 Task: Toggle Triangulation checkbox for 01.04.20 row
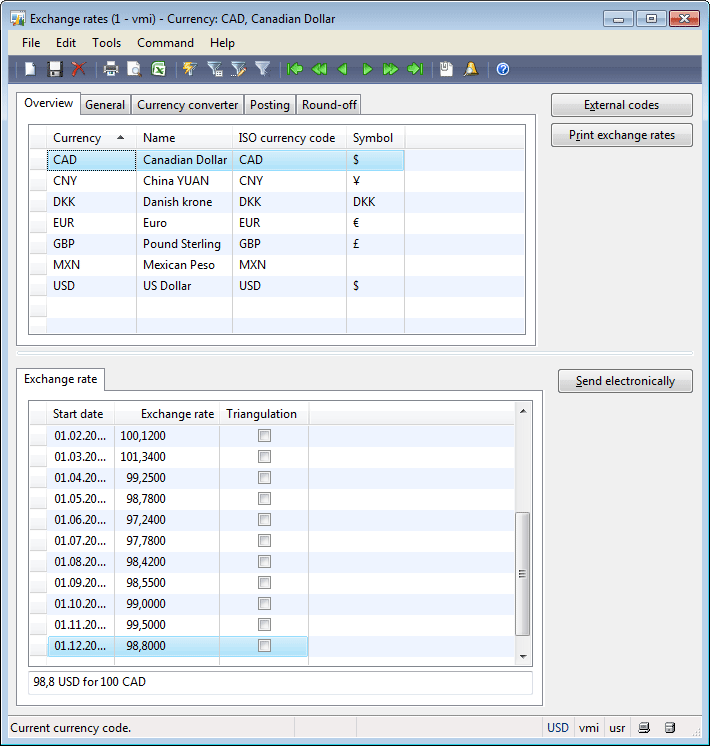tap(264, 477)
